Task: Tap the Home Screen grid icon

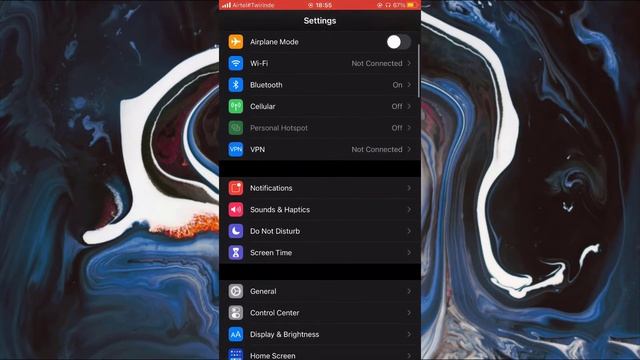Action: (x=236, y=354)
